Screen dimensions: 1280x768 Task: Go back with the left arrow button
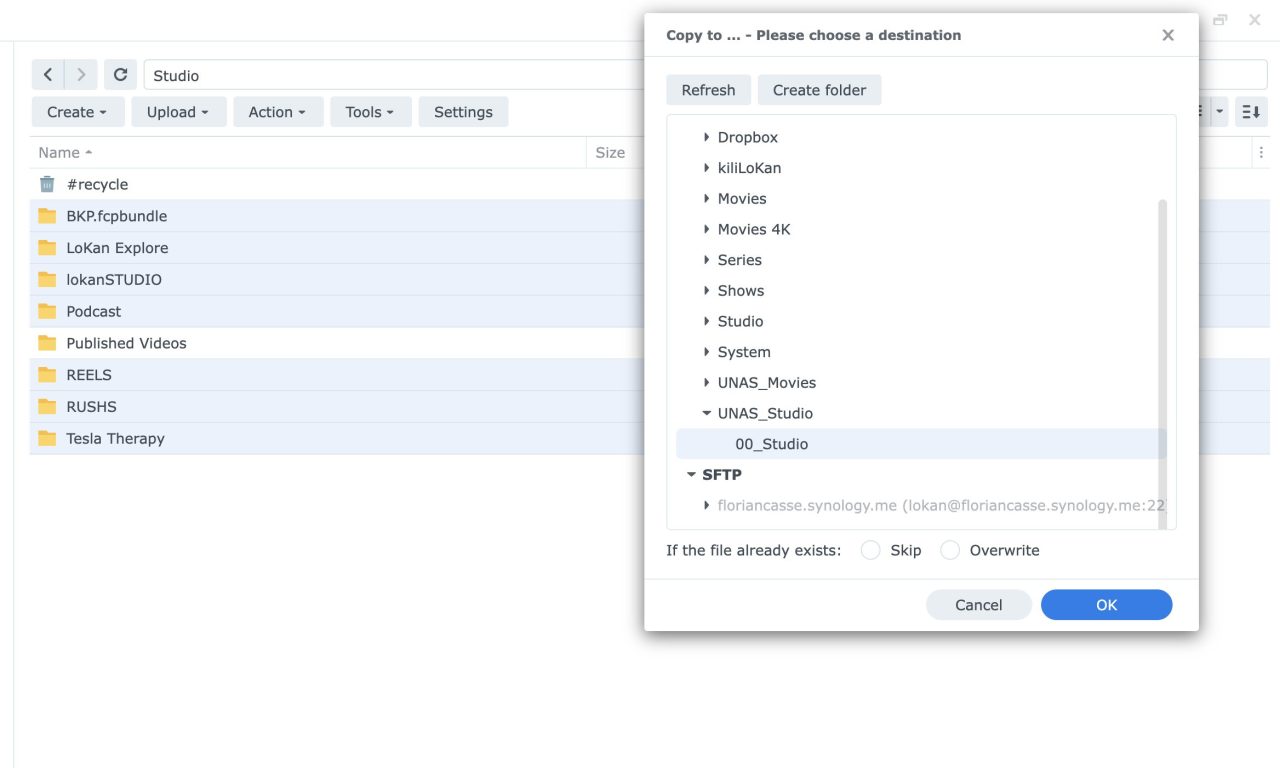pyautogui.click(x=48, y=75)
